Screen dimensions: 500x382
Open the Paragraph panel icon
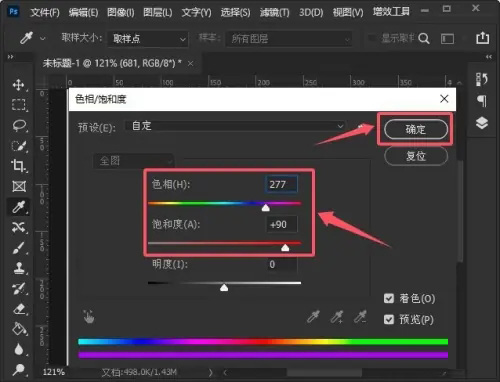point(482,100)
